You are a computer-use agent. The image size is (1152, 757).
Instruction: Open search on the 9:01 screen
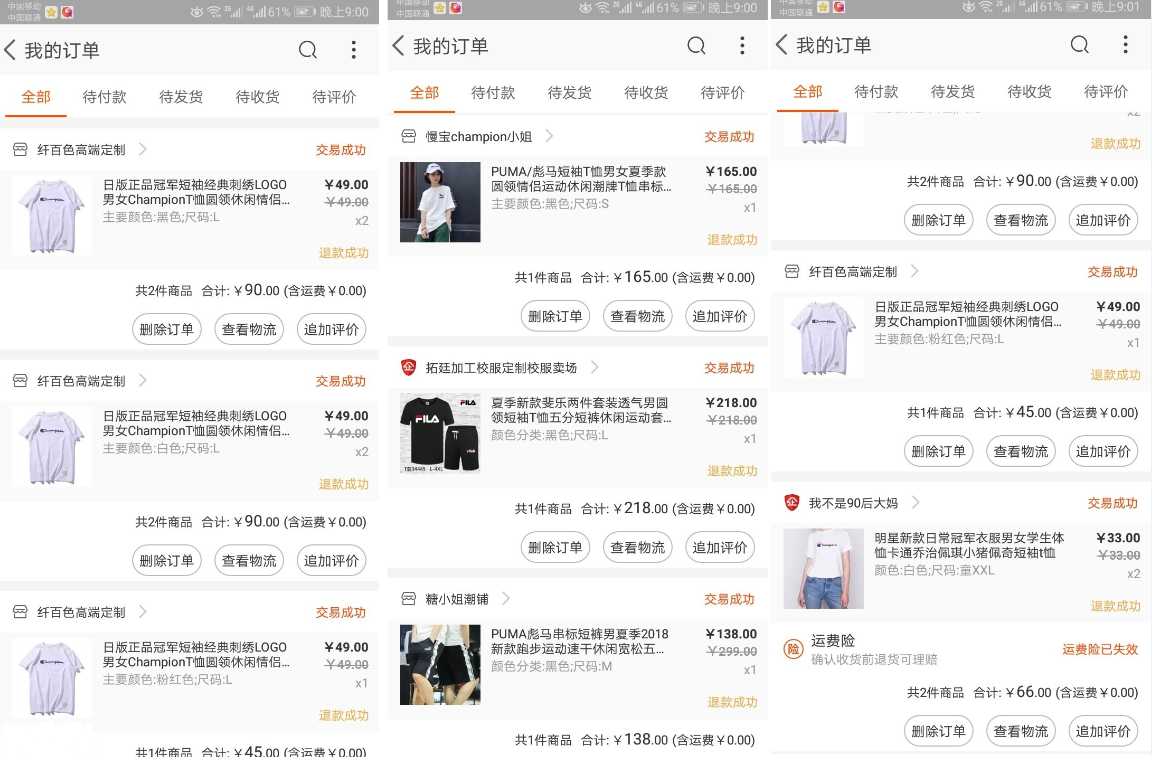click(1080, 45)
